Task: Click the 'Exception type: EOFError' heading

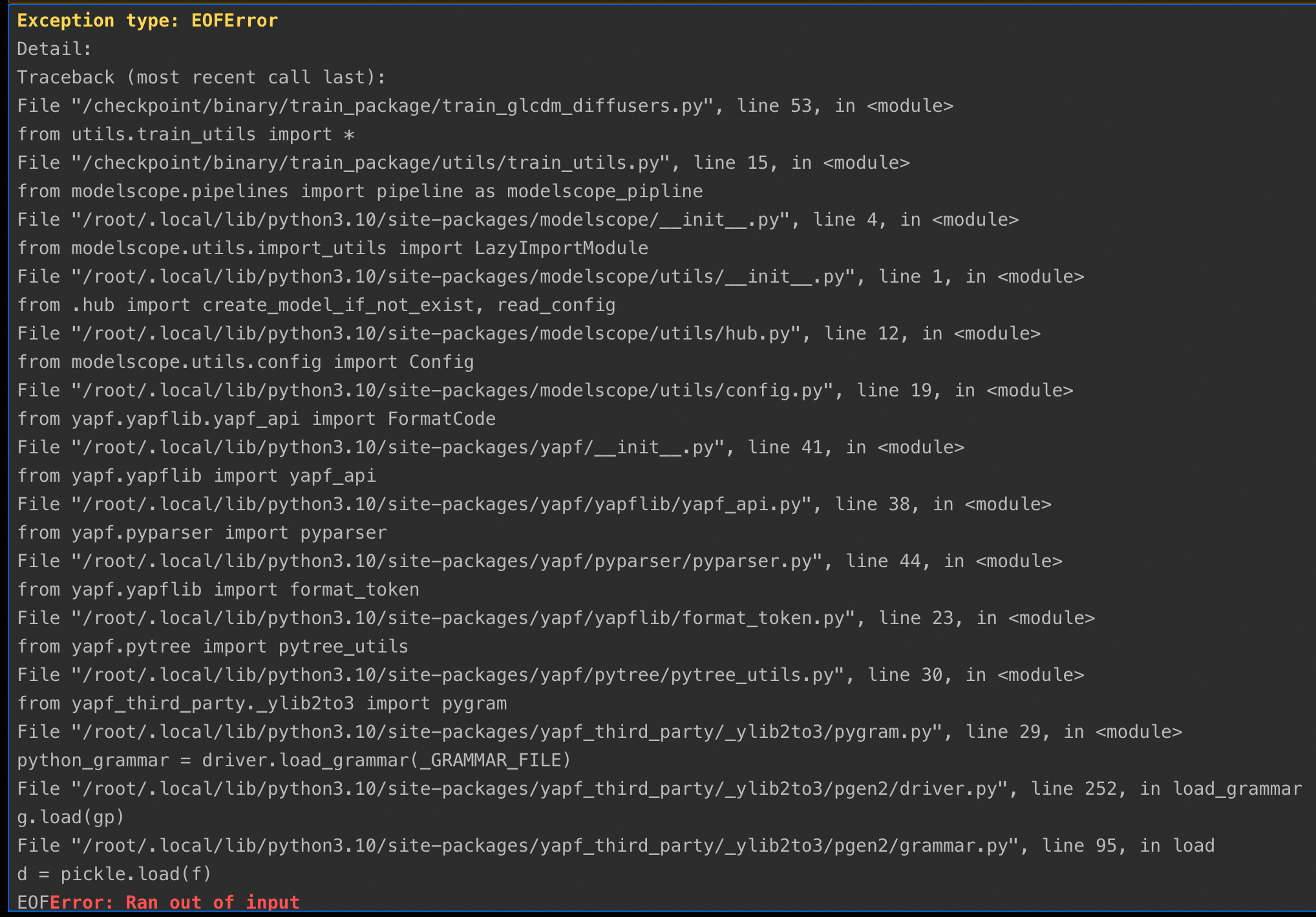Action: 147,21
